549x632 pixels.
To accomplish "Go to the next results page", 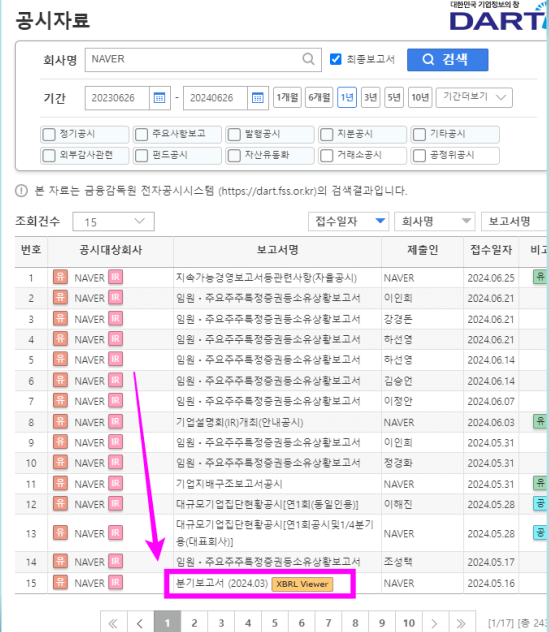I will tap(434, 623).
